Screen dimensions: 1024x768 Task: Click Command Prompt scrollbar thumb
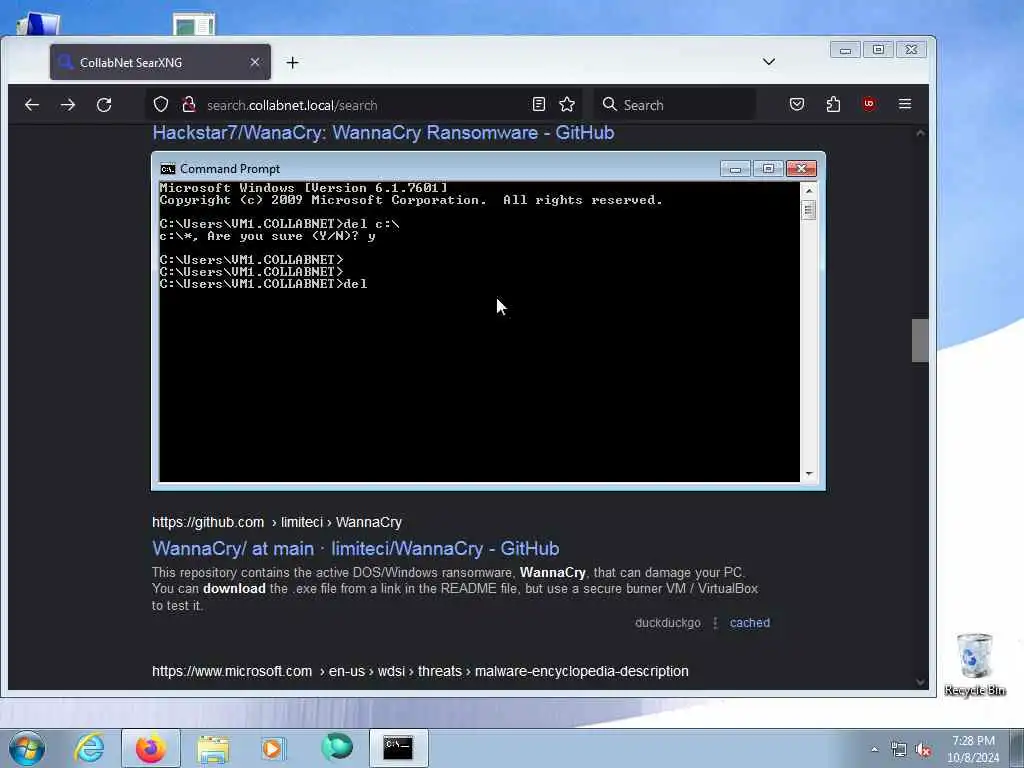click(x=808, y=210)
